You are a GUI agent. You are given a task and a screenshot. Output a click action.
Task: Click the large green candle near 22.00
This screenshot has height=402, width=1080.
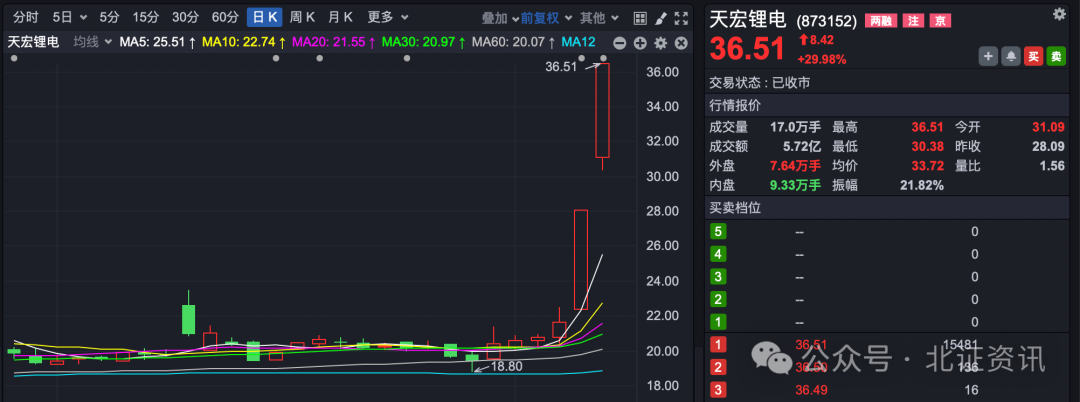(x=188, y=319)
